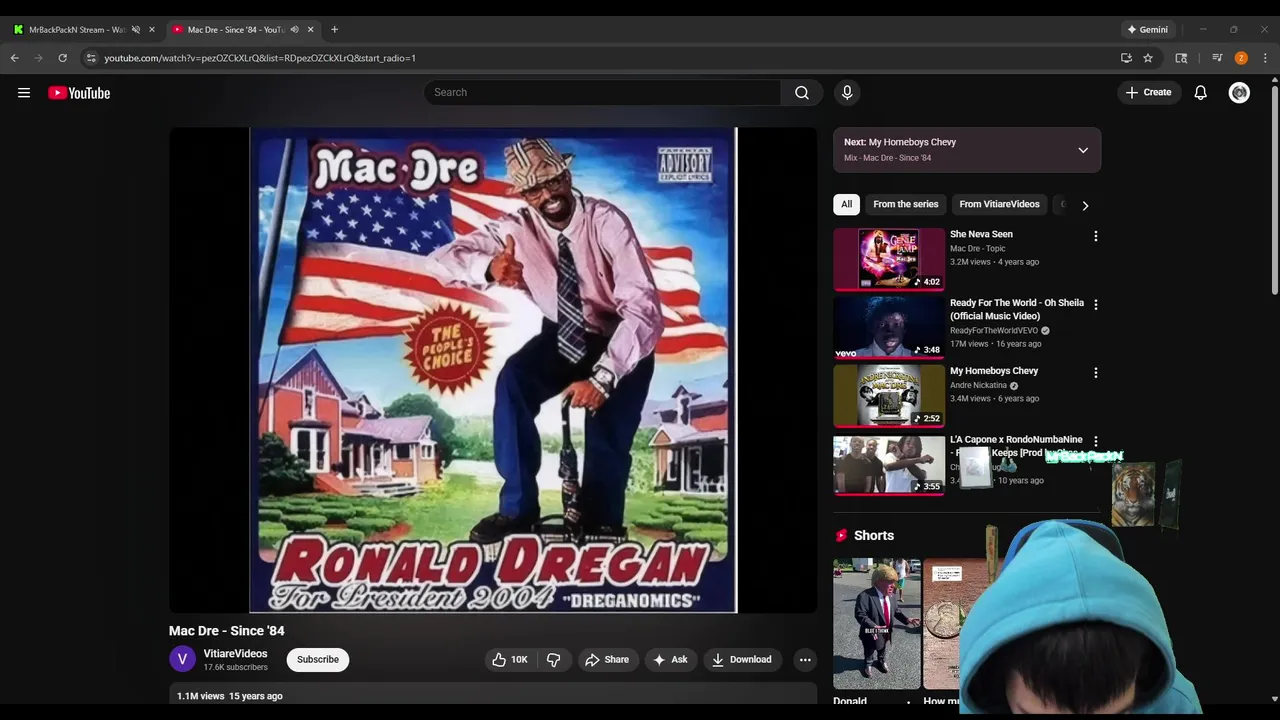The height and width of the screenshot is (720, 1280).
Task: Unmute the MrBackPackN Stream tab
Action: (x=136, y=29)
